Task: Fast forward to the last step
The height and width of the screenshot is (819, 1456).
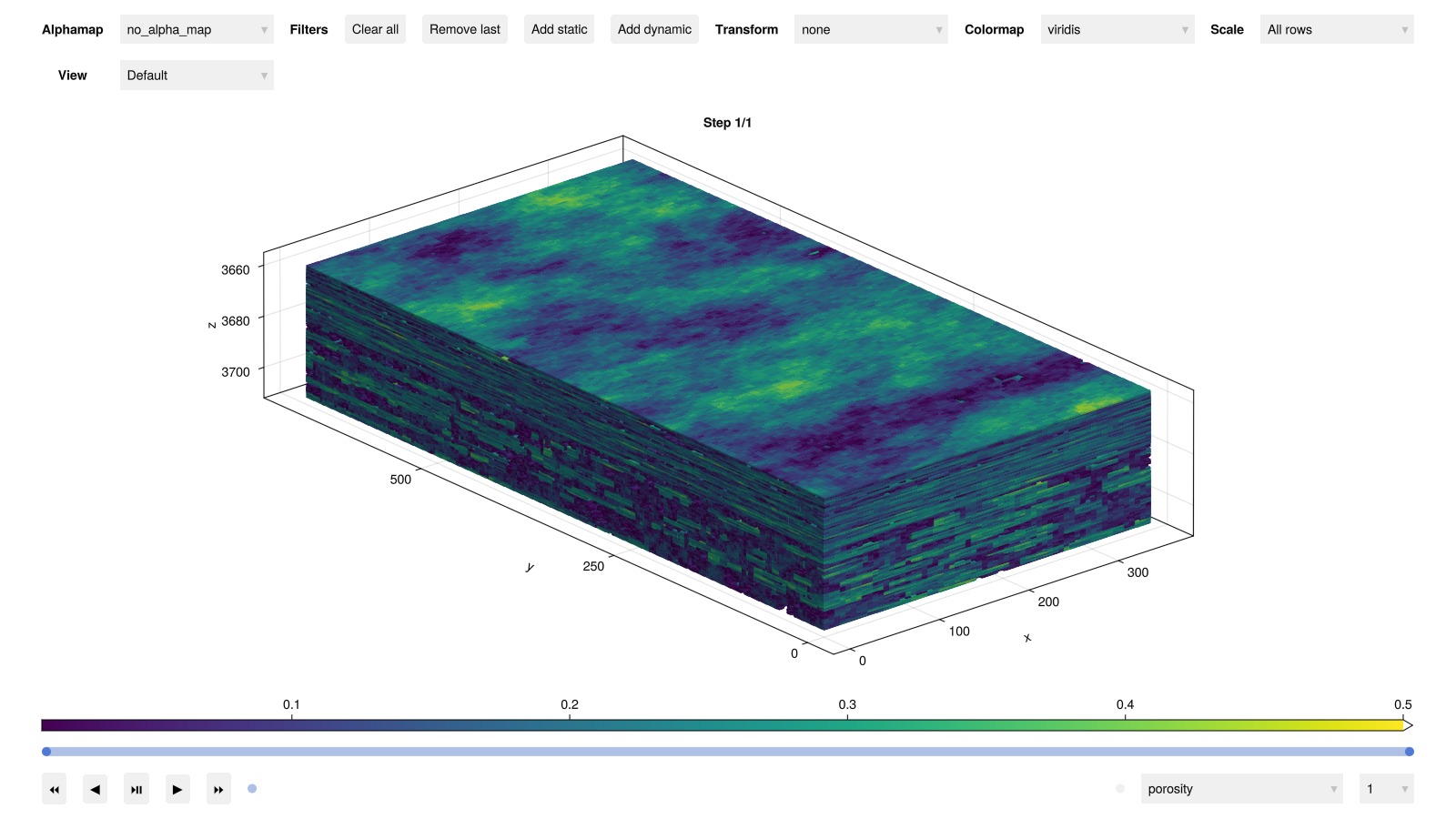Action: 218,789
